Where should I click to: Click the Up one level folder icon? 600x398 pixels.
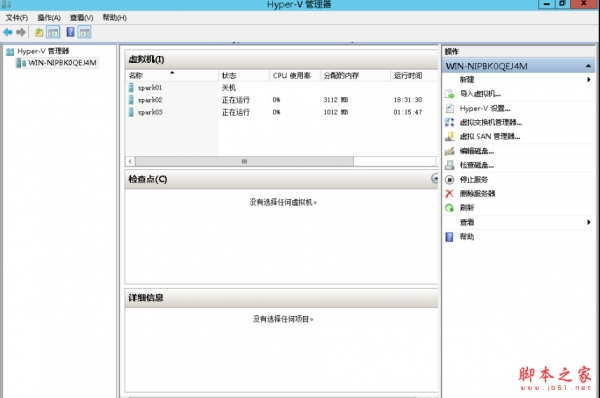[x=39, y=33]
